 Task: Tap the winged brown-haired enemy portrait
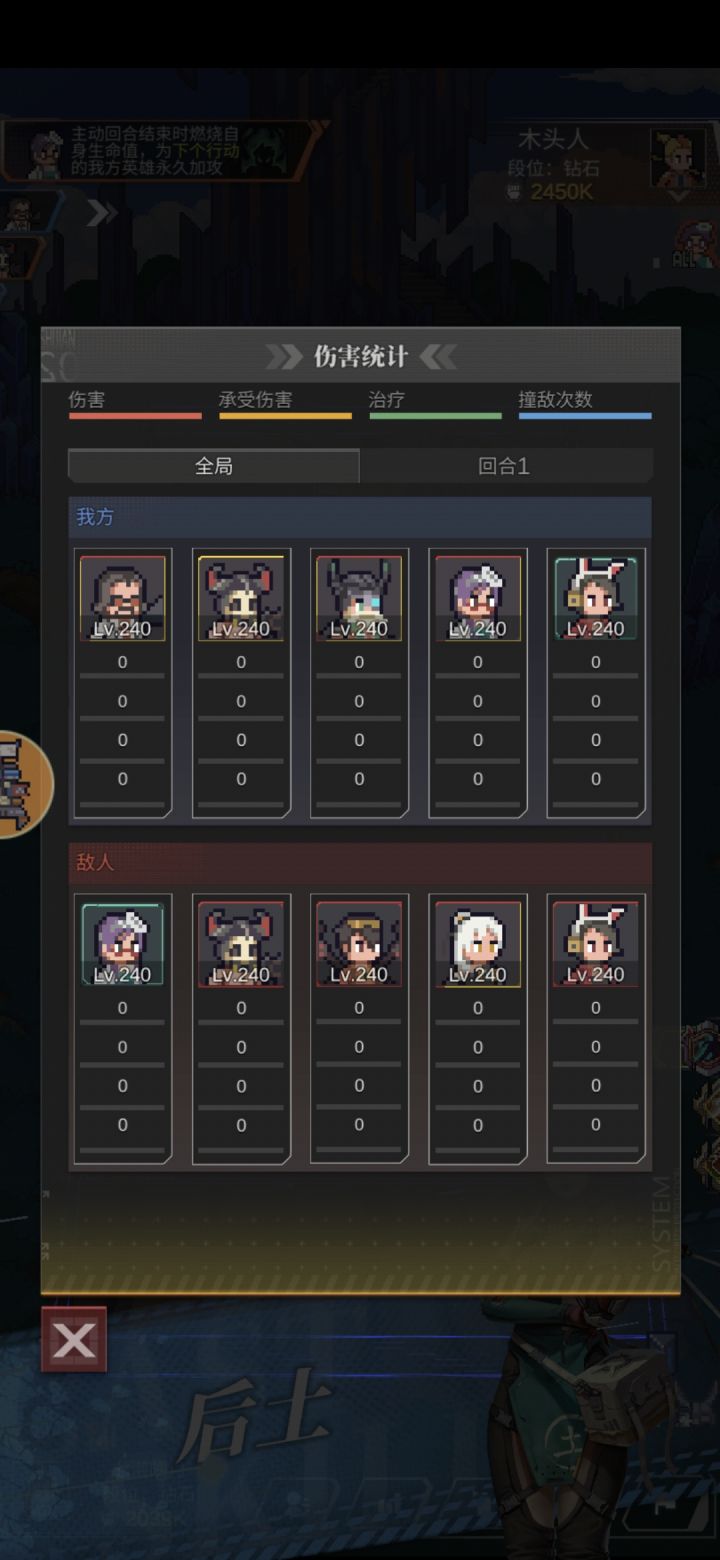pos(359,944)
